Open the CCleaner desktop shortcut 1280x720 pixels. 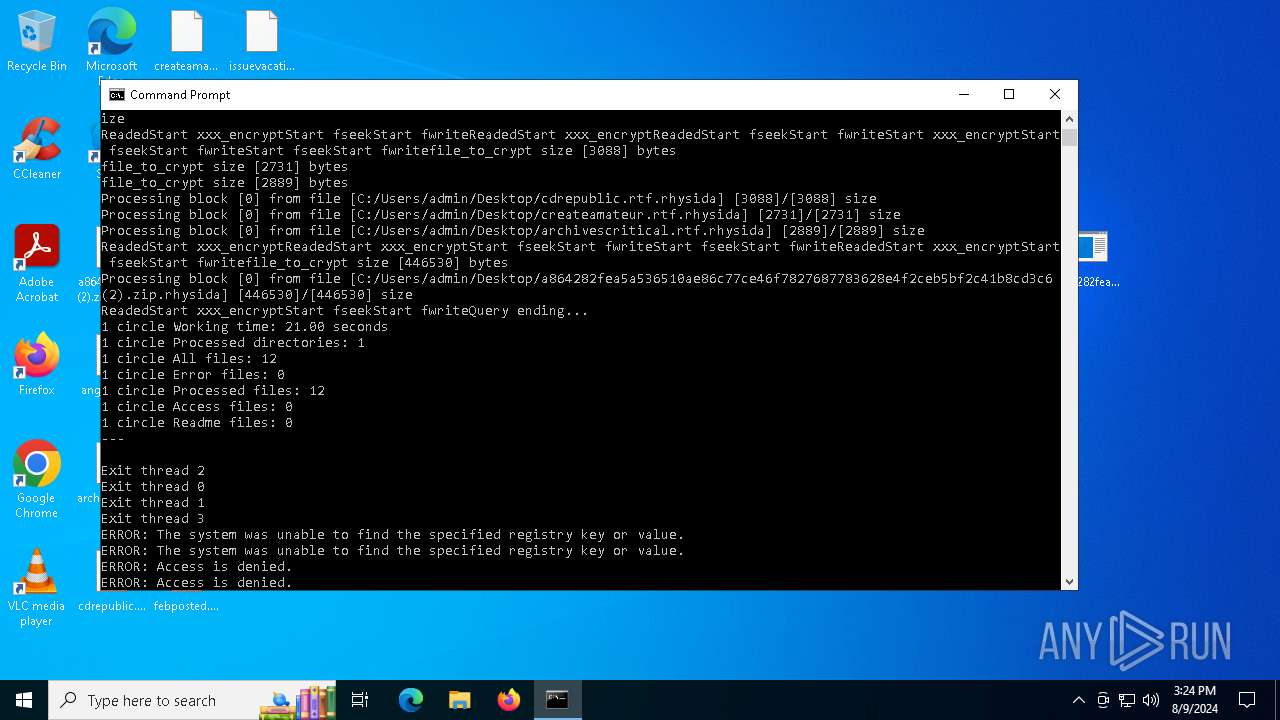pos(37,149)
